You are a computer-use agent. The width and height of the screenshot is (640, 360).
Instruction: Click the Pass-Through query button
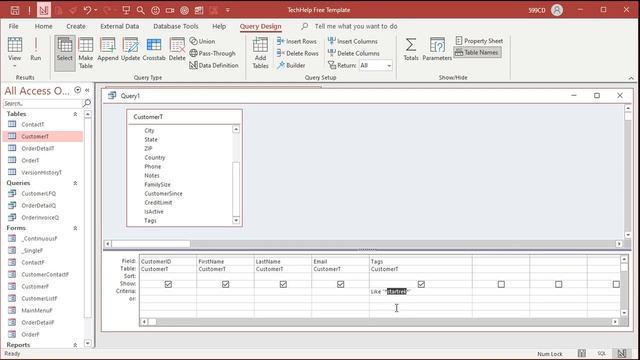point(213,53)
